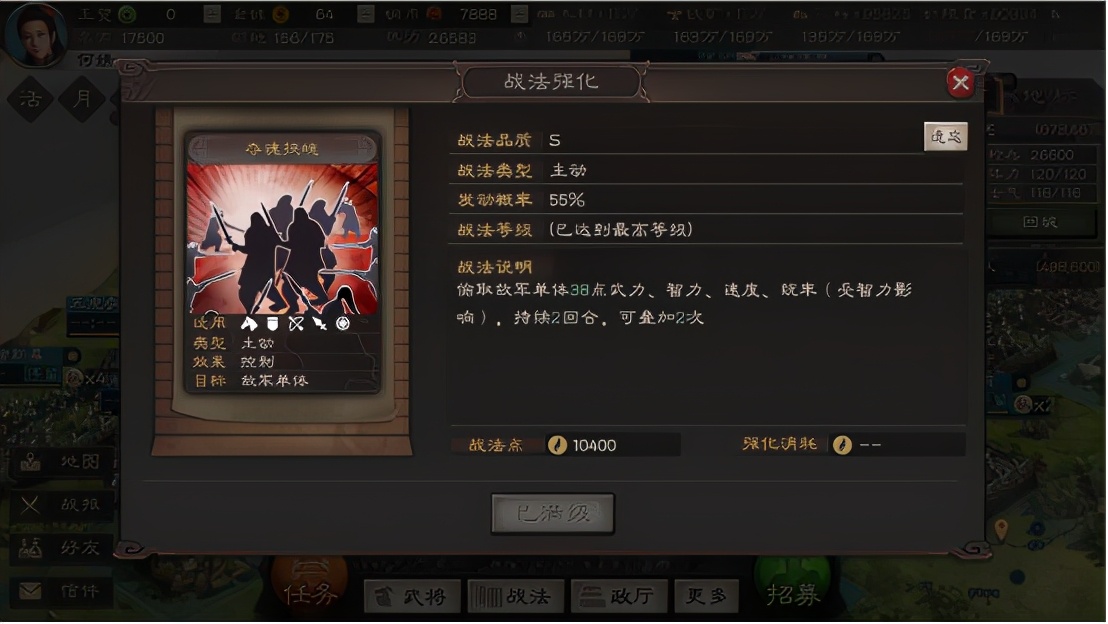Close the 战法强化 dialog with red X
This screenshot has height=624, width=1108.
[x=960, y=83]
